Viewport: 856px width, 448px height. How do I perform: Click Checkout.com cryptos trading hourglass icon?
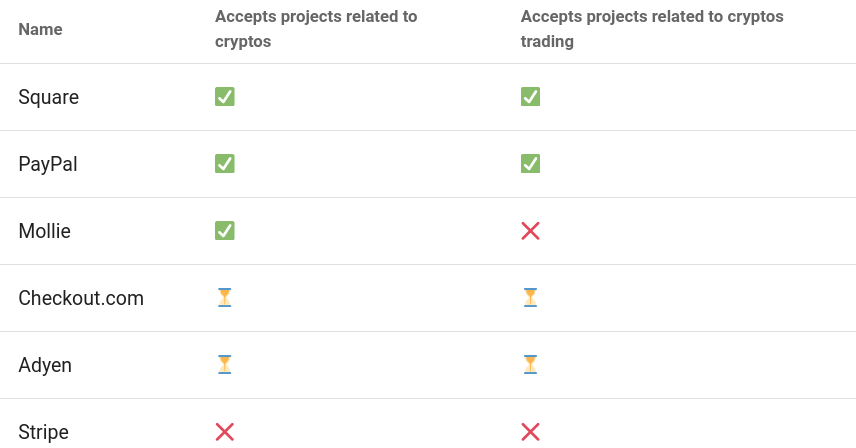tap(530, 298)
